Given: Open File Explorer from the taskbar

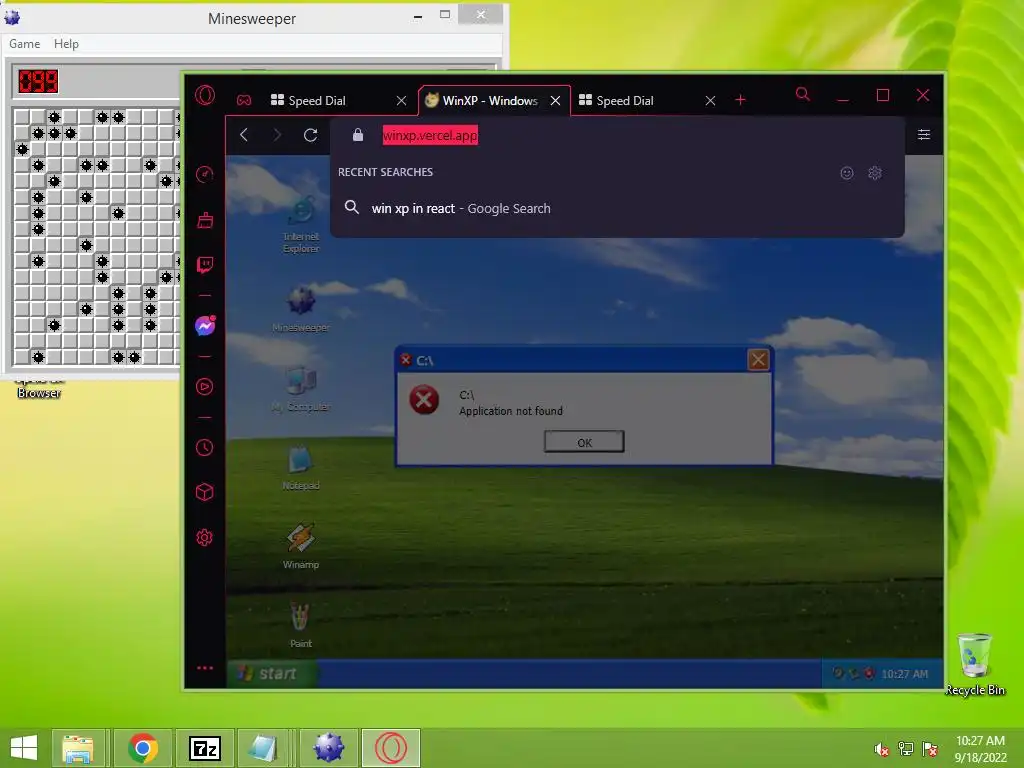Looking at the screenshot, I should coord(78,748).
